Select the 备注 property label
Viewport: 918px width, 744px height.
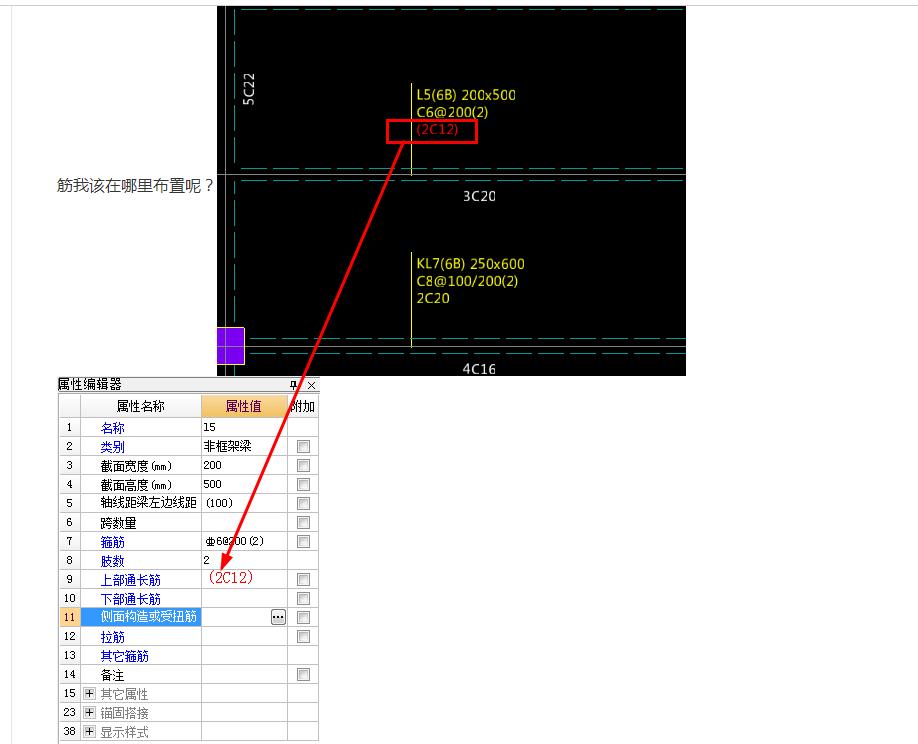coord(112,675)
